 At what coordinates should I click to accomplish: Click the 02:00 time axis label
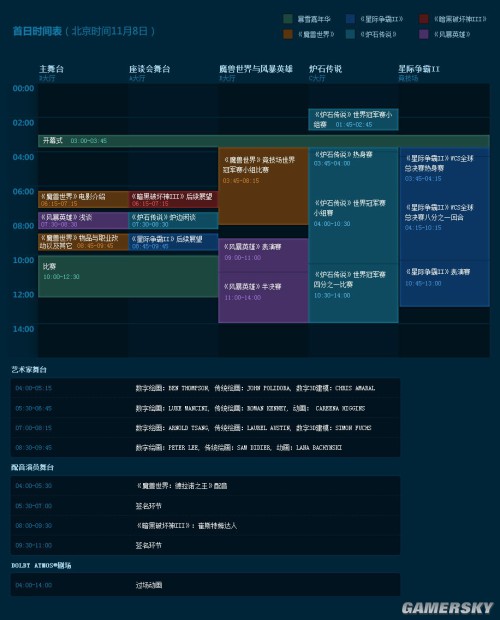(23, 123)
